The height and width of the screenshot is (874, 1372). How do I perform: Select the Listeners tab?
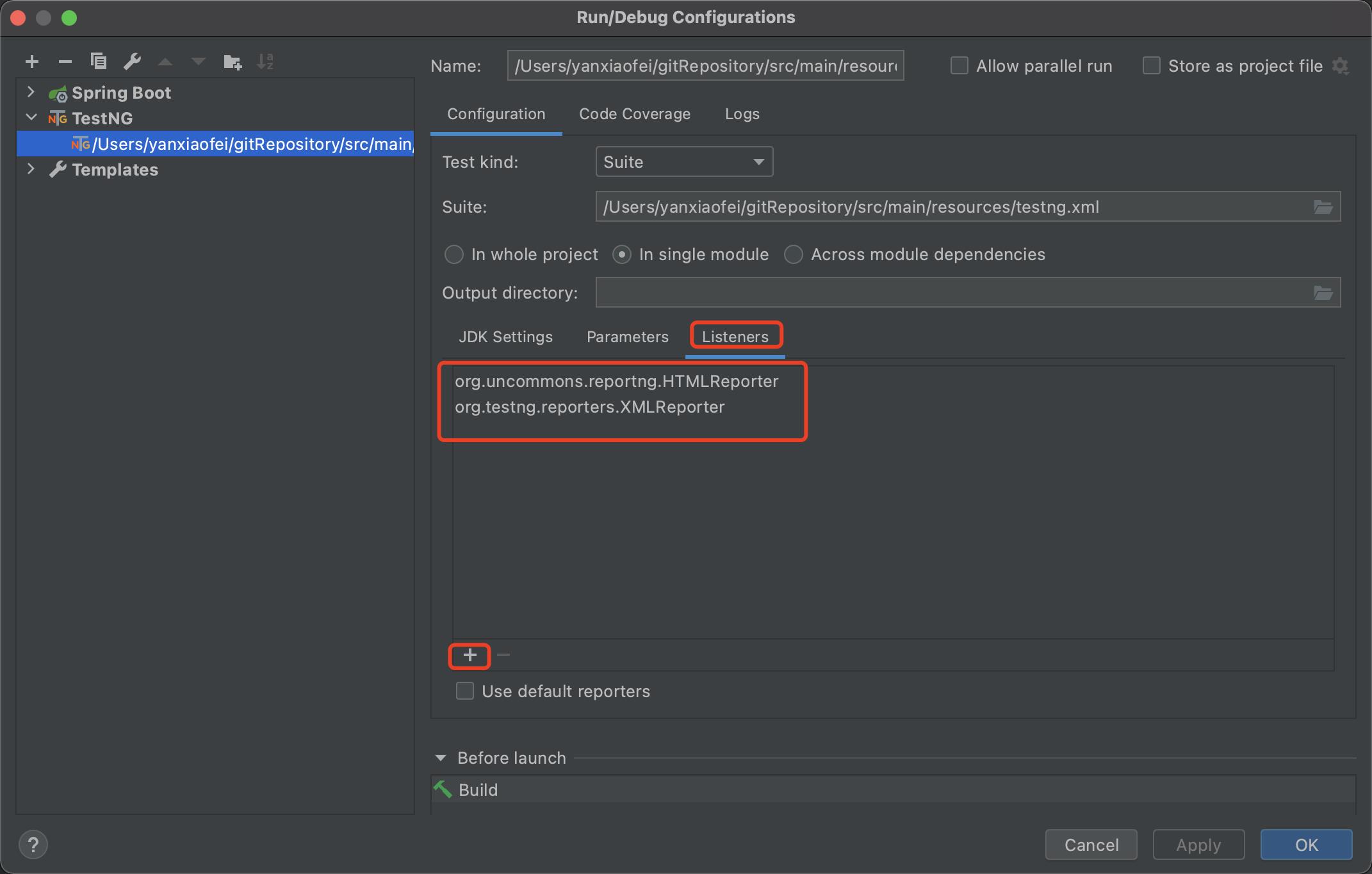735,336
